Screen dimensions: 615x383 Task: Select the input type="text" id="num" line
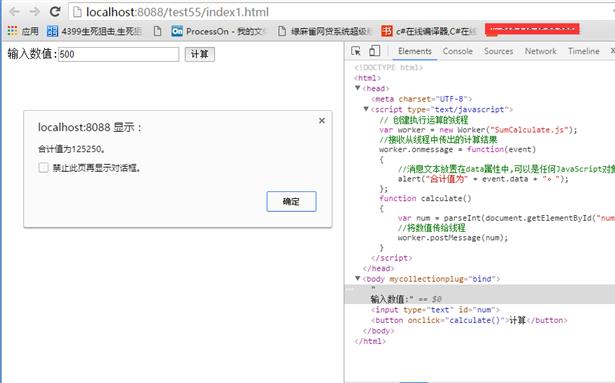click(x=435, y=310)
